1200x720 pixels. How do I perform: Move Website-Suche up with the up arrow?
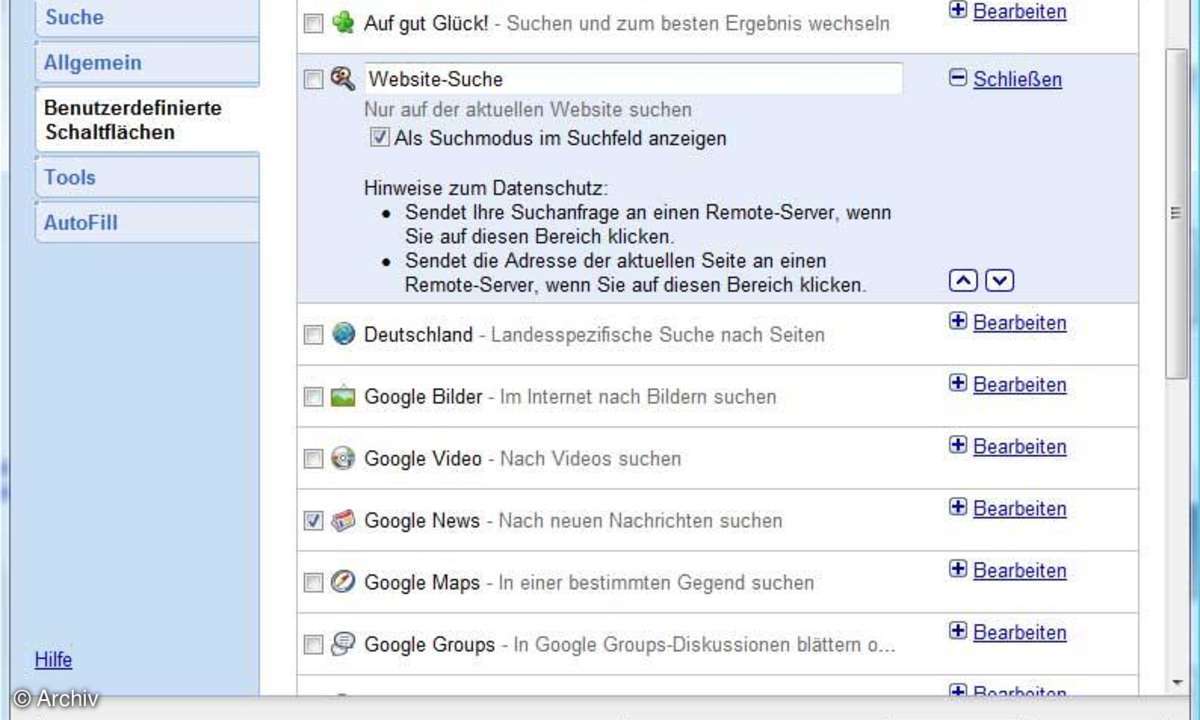963,281
